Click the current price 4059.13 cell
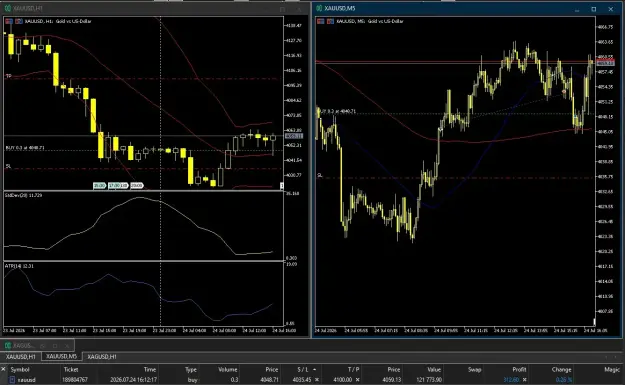Image resolution: width=625 pixels, height=385 pixels. 391,380
